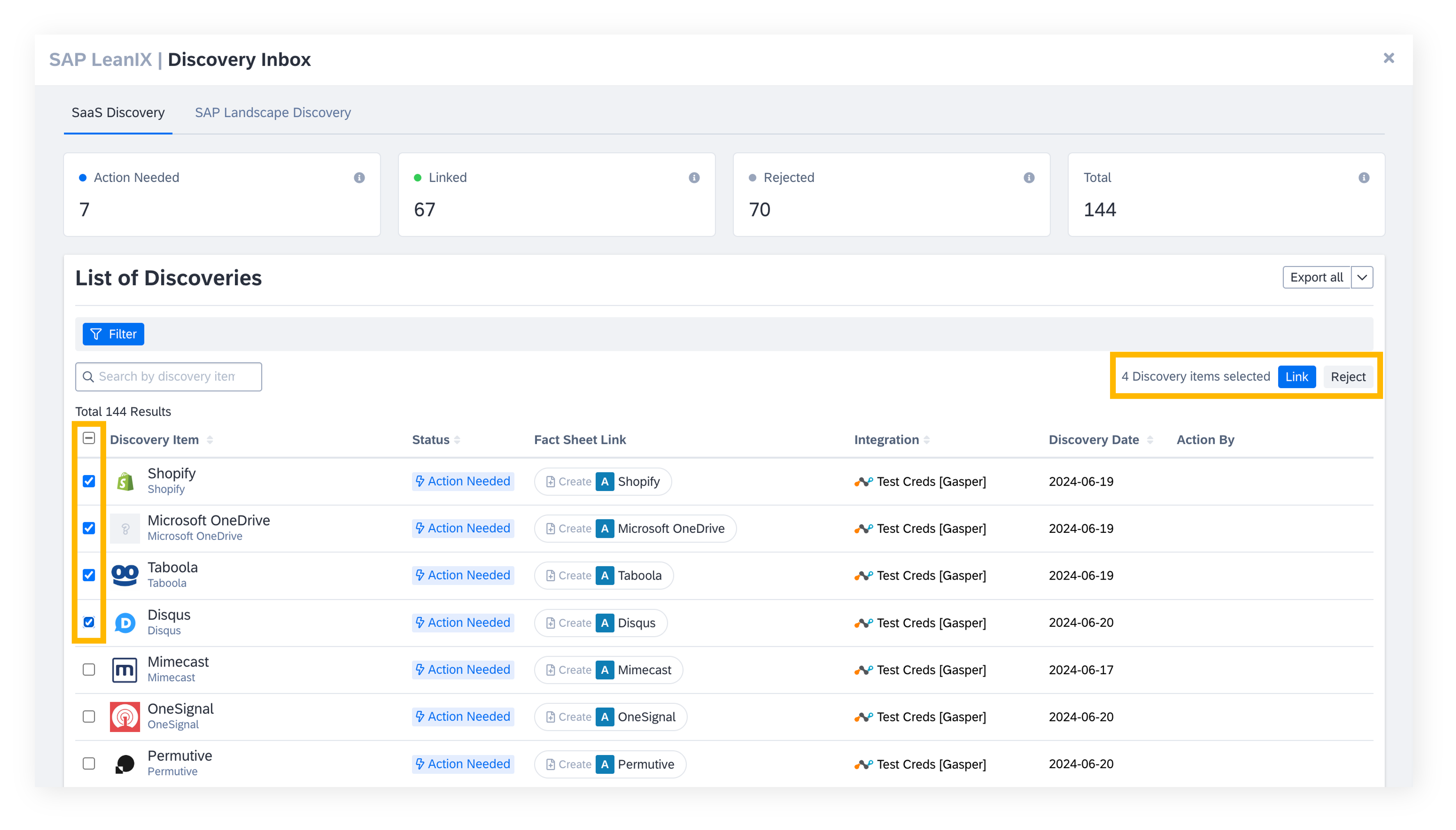Click the Export all button
Viewport: 1456px width, 830px height.
point(1316,277)
